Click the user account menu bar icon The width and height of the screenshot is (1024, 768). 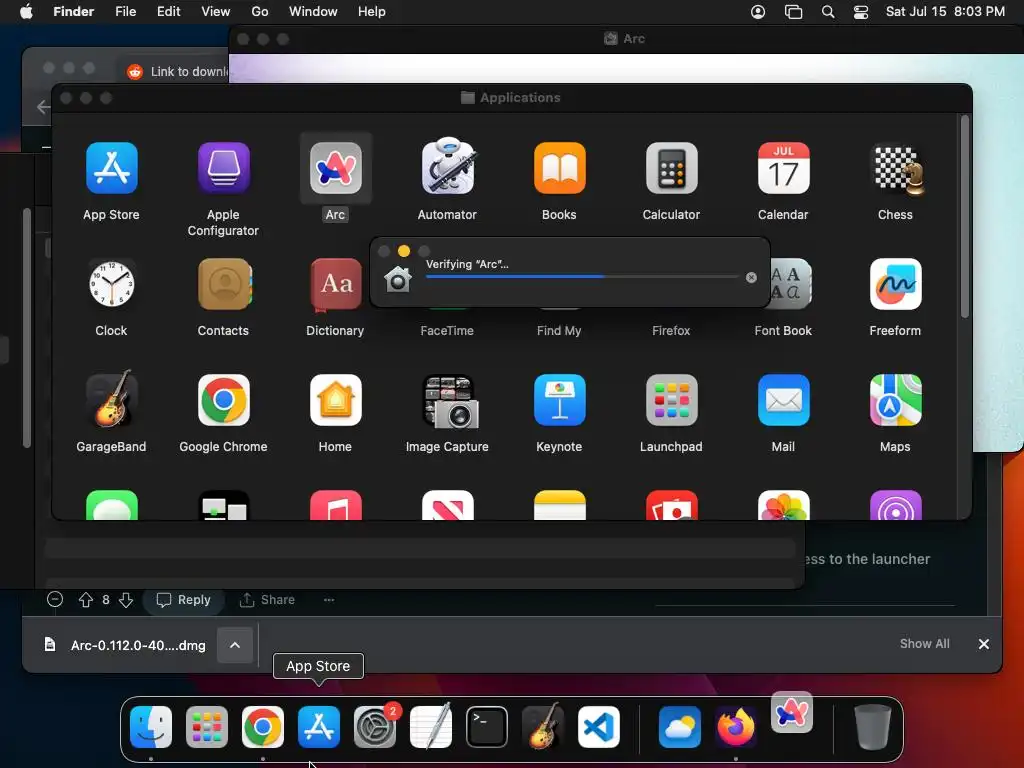(758, 12)
